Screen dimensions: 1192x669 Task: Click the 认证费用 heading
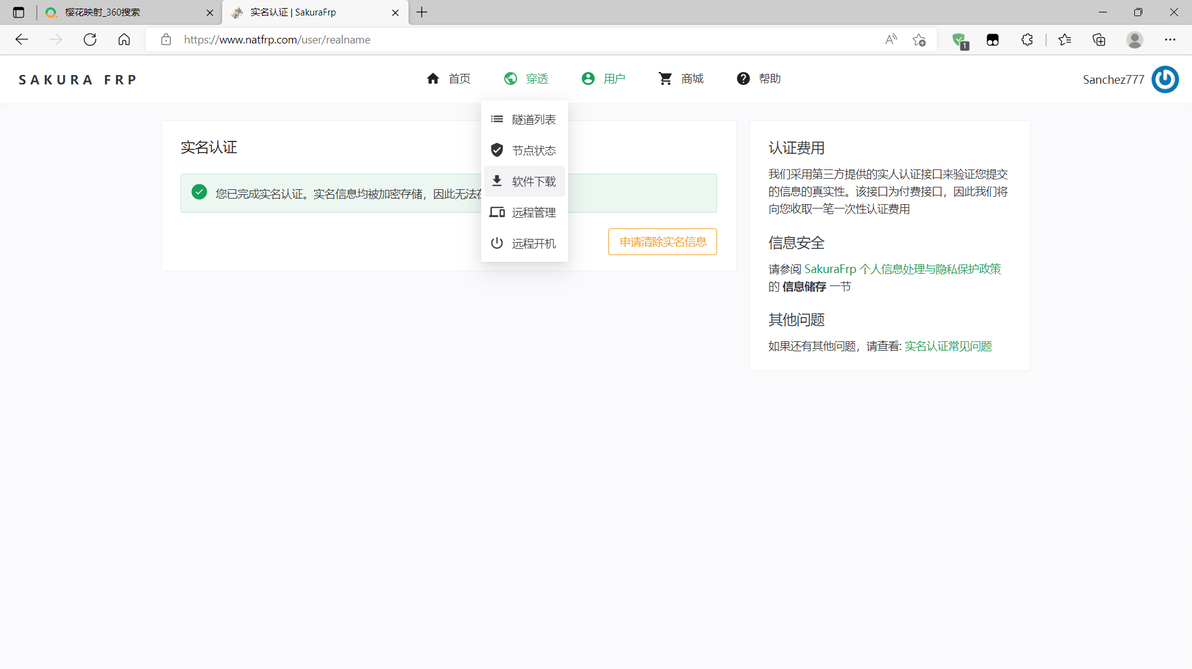796,148
